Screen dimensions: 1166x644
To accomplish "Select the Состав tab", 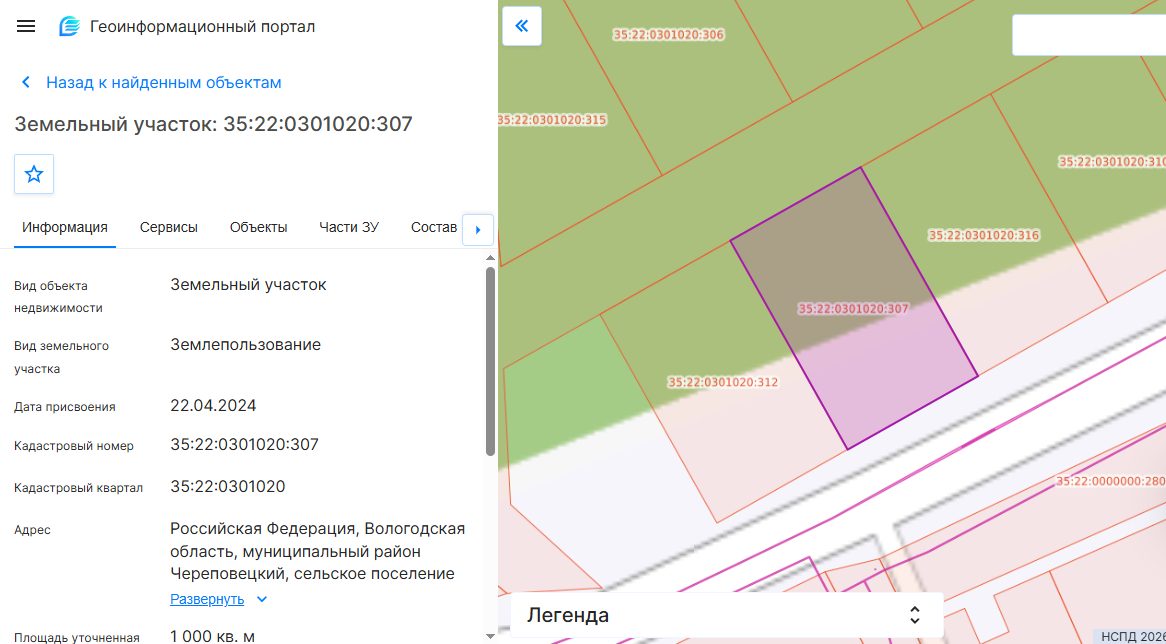I will click(x=434, y=228).
